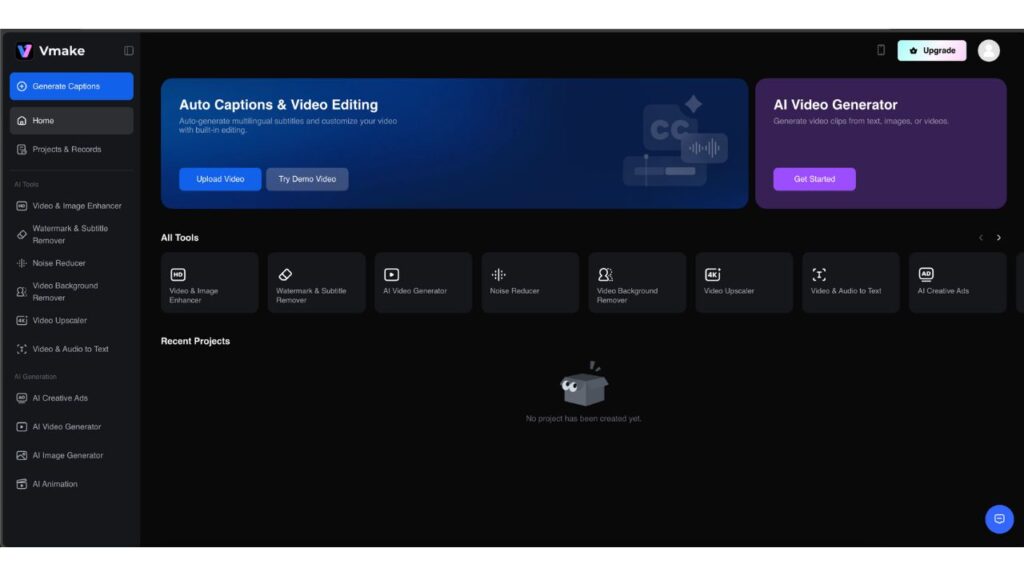This screenshot has height=576, width=1024.
Task: Open AI Creative Ads tool card
Action: point(957,283)
